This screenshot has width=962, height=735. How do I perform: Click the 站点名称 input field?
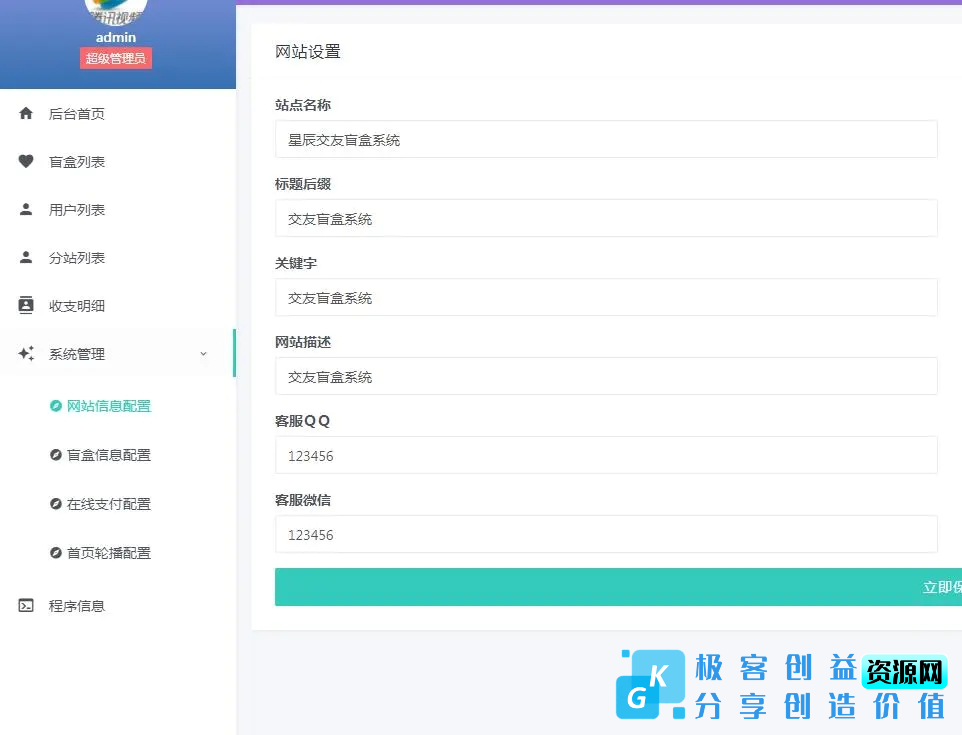click(606, 139)
